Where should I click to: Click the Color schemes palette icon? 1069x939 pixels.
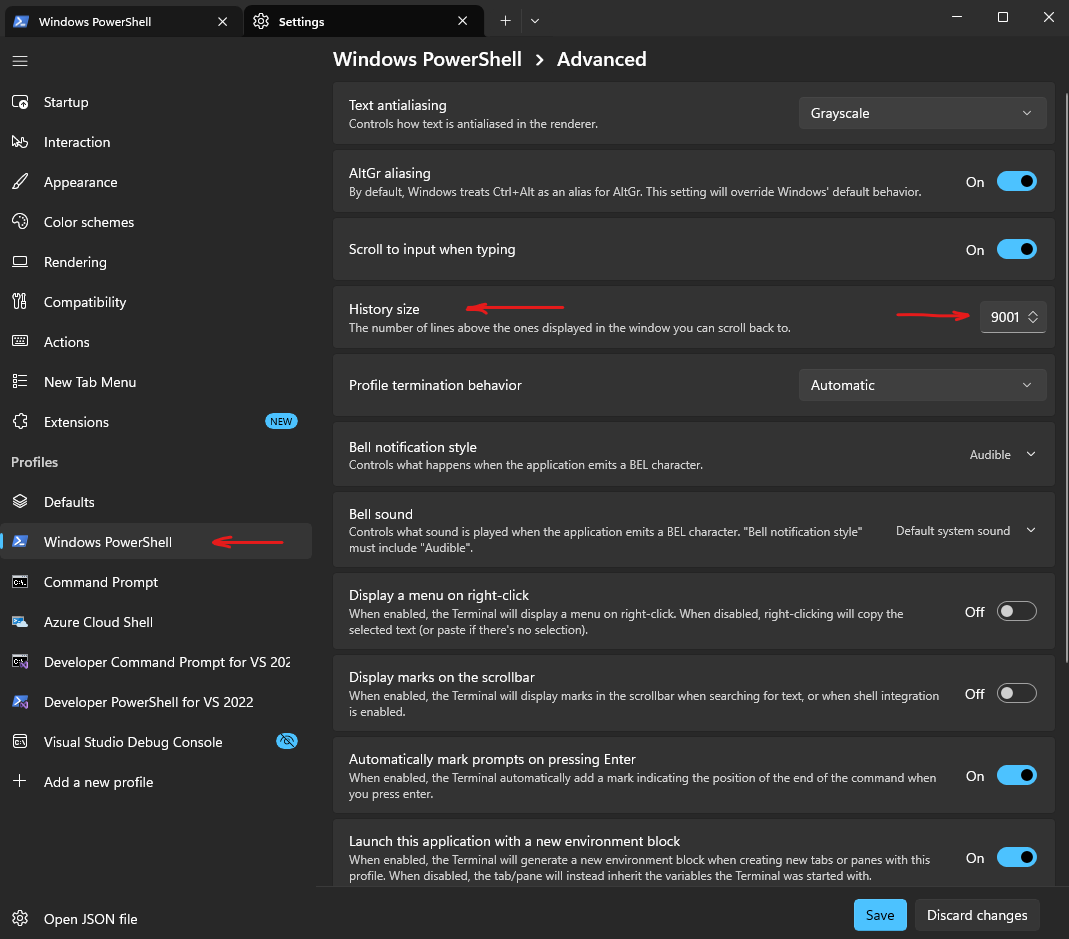coord(20,222)
